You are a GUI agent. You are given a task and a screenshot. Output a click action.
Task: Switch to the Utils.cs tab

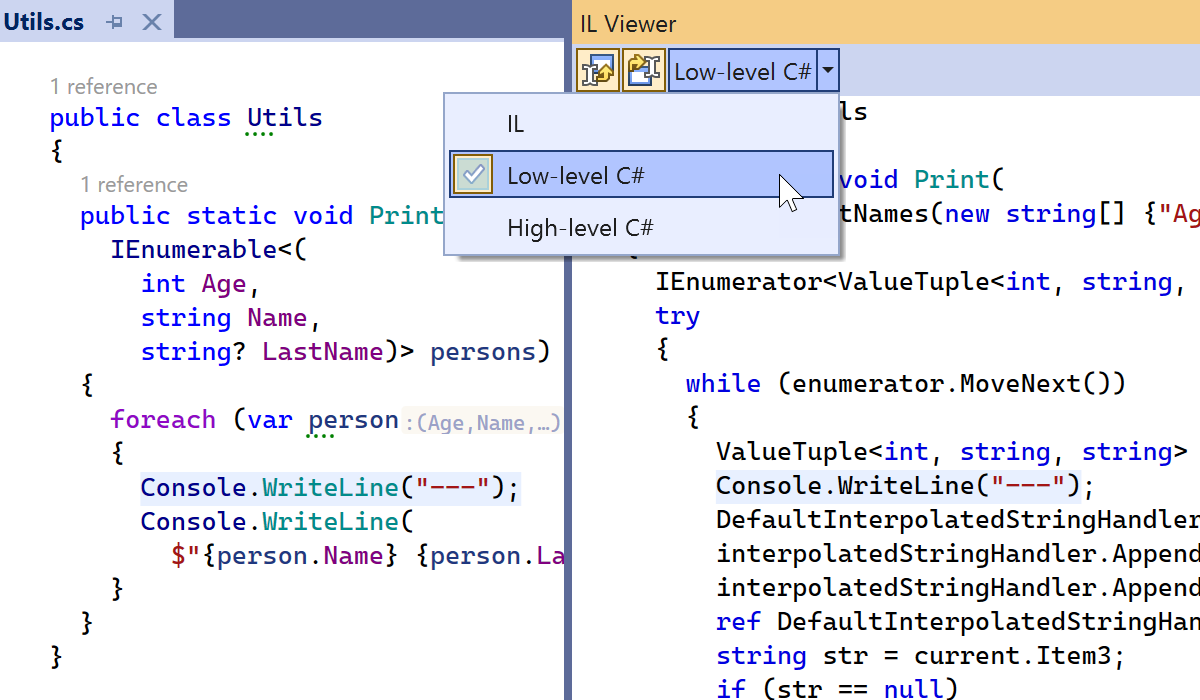coord(45,22)
